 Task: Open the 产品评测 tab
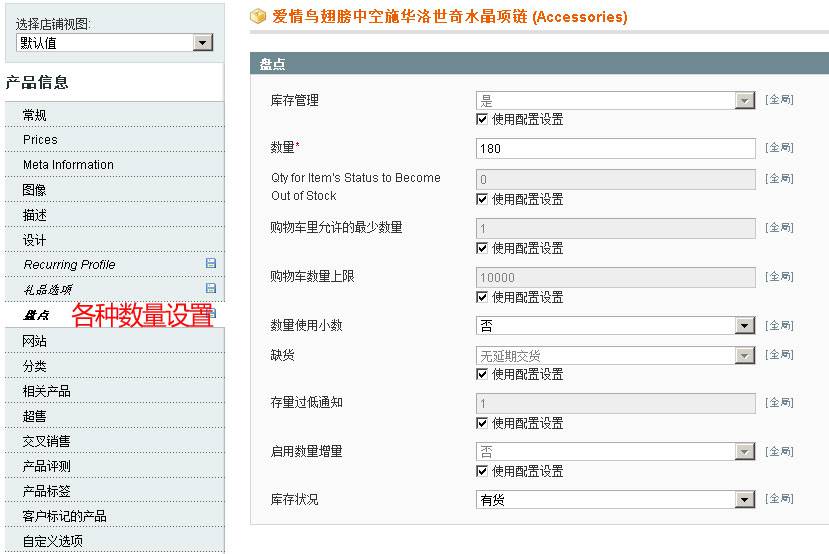[x=46, y=466]
